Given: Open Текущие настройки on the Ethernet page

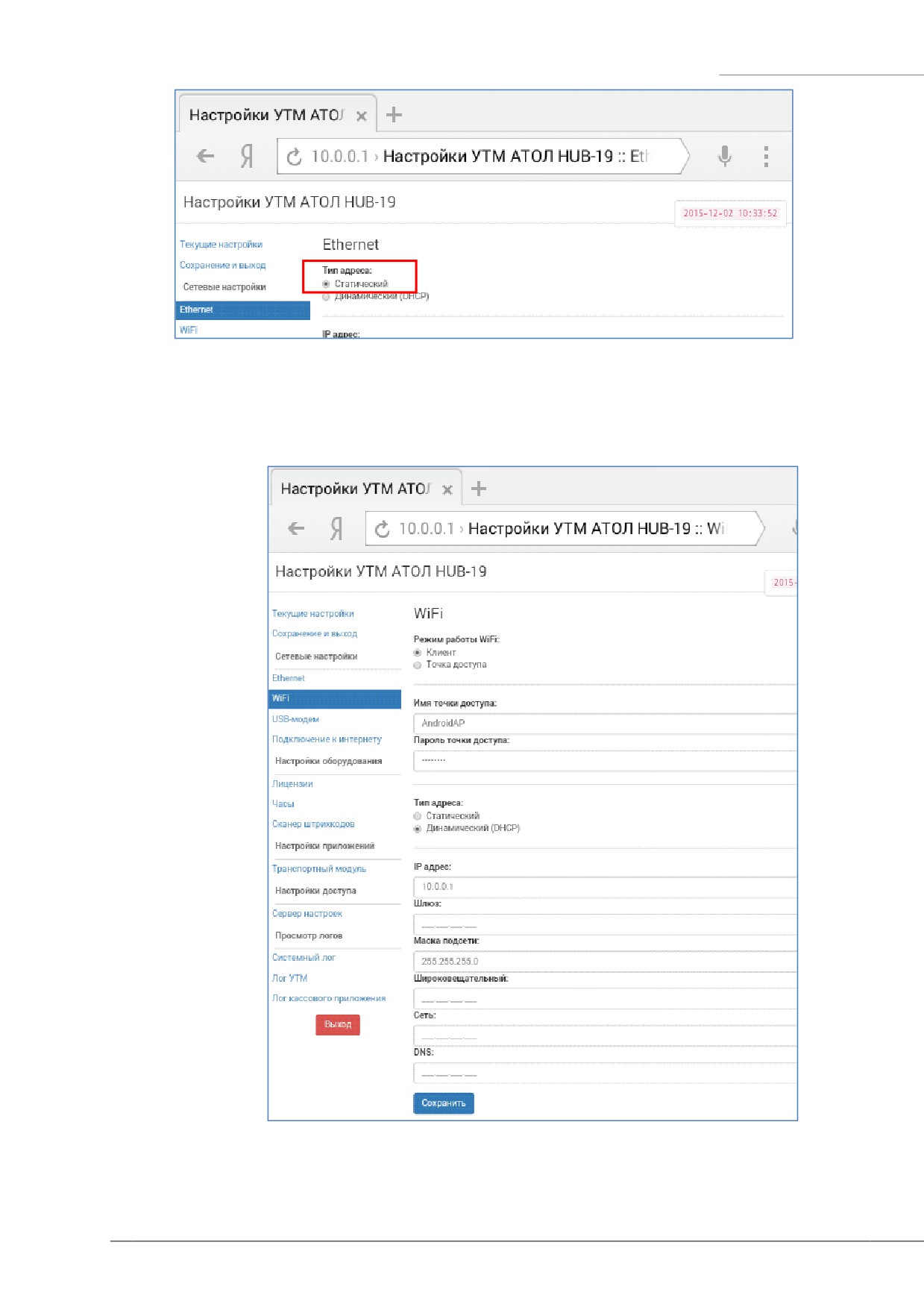Looking at the screenshot, I should tap(221, 245).
